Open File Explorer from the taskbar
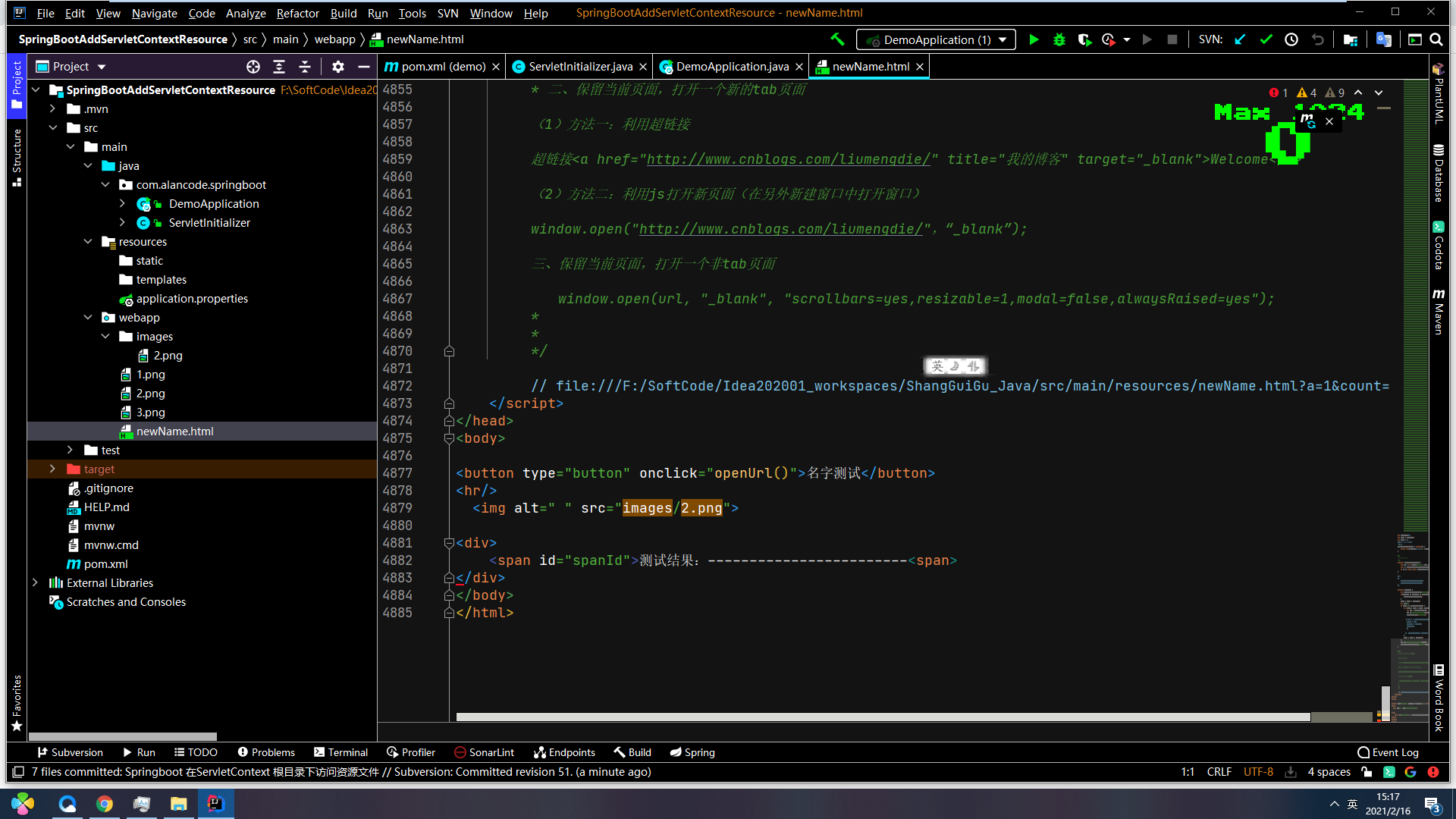The image size is (1456, 819). (179, 804)
